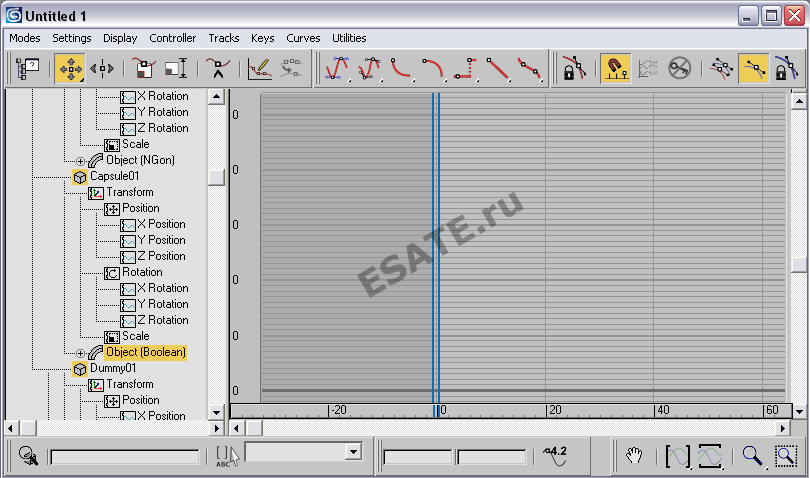The height and width of the screenshot is (478, 810).
Task: Click Zoom Value Extents icon
Action: 710,456
